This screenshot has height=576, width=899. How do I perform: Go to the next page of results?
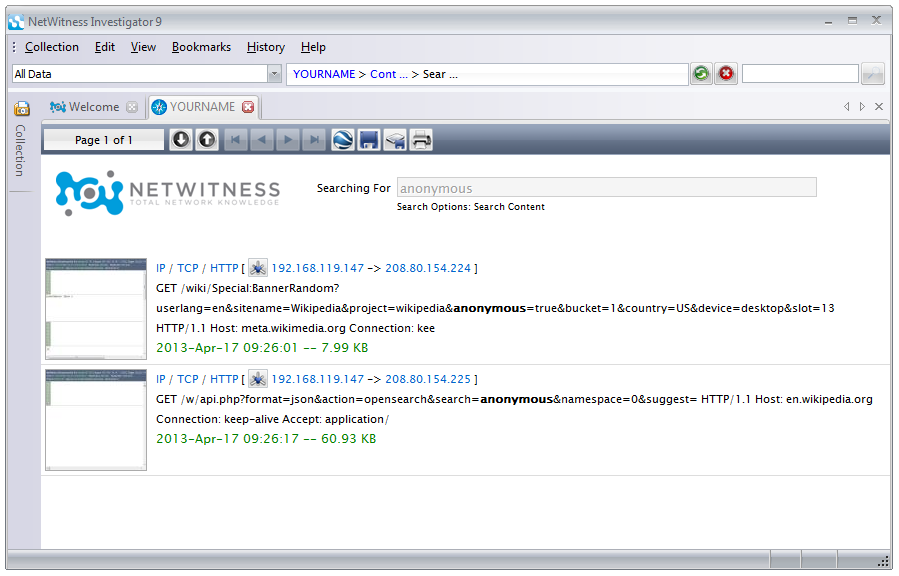(x=288, y=140)
